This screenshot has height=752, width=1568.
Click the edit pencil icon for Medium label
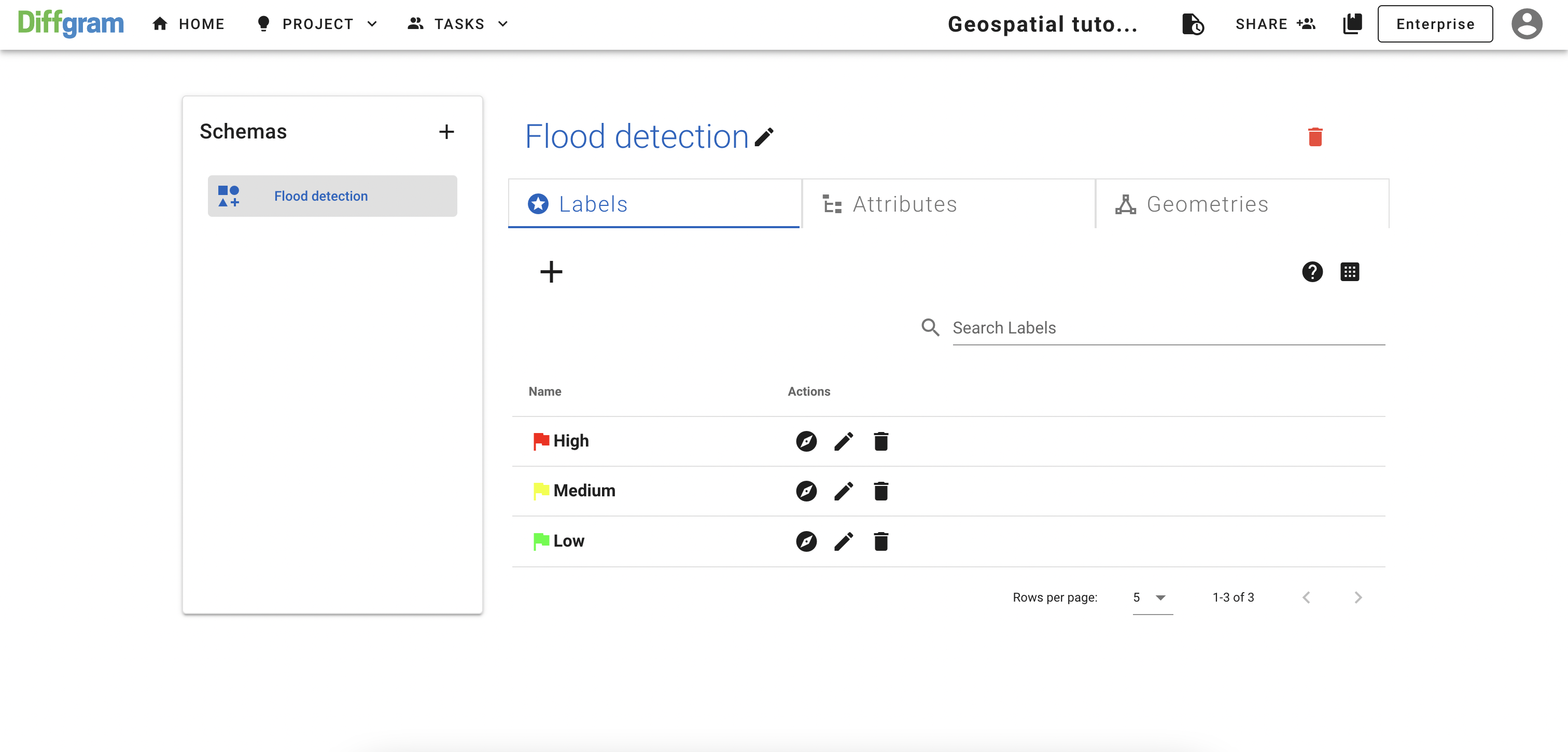[x=843, y=491]
